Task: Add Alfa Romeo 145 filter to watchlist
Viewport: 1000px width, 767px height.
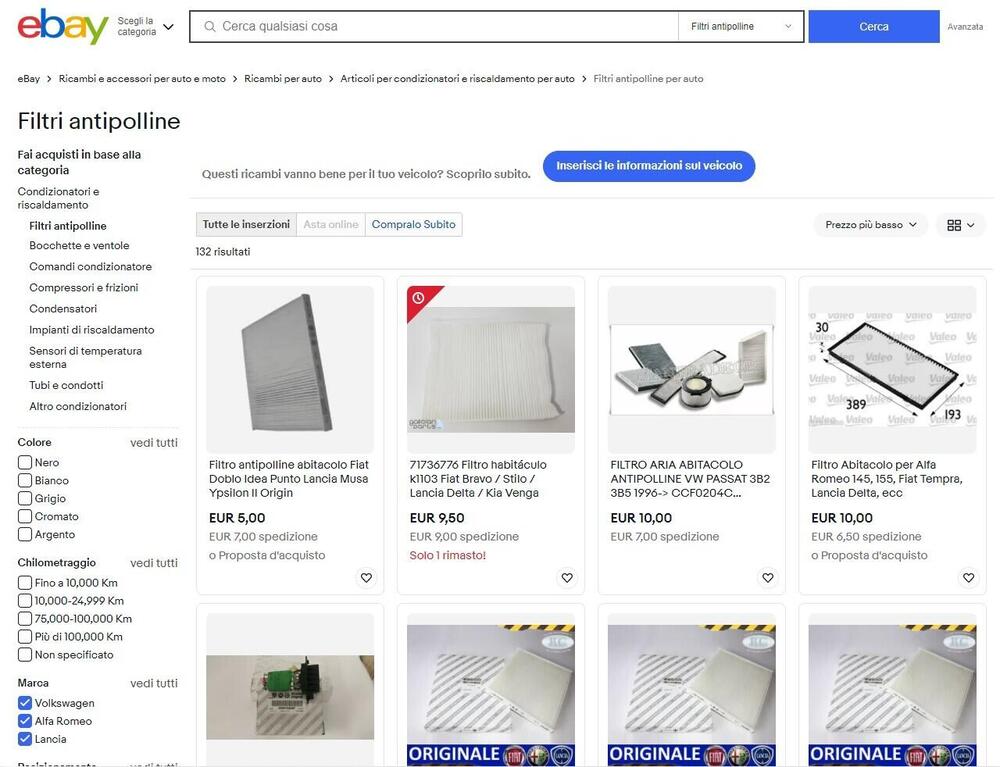Action: [x=968, y=578]
